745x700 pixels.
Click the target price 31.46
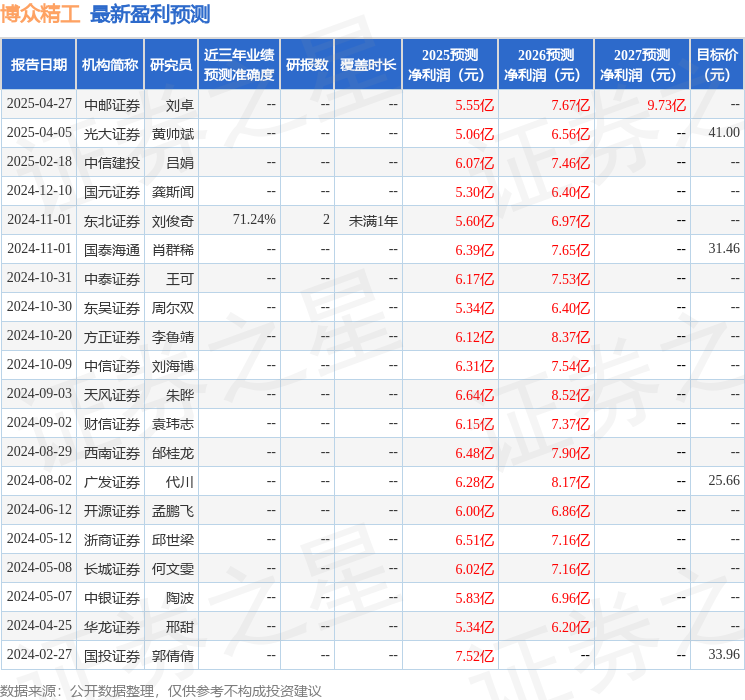click(x=724, y=249)
